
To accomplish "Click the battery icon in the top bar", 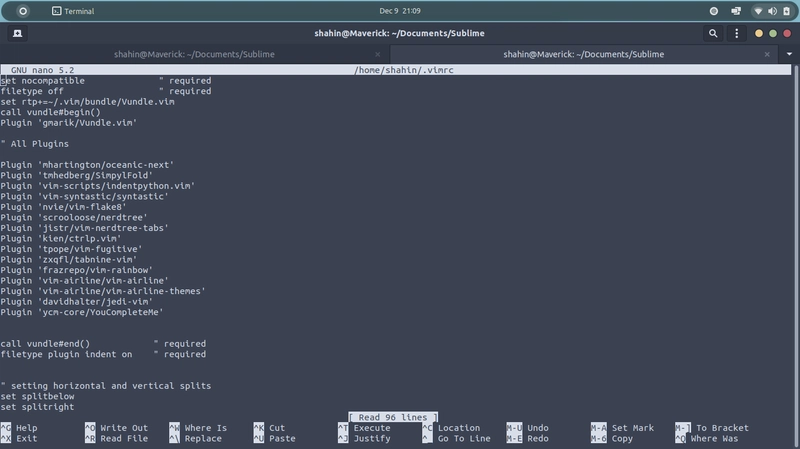I will click(784, 11).
